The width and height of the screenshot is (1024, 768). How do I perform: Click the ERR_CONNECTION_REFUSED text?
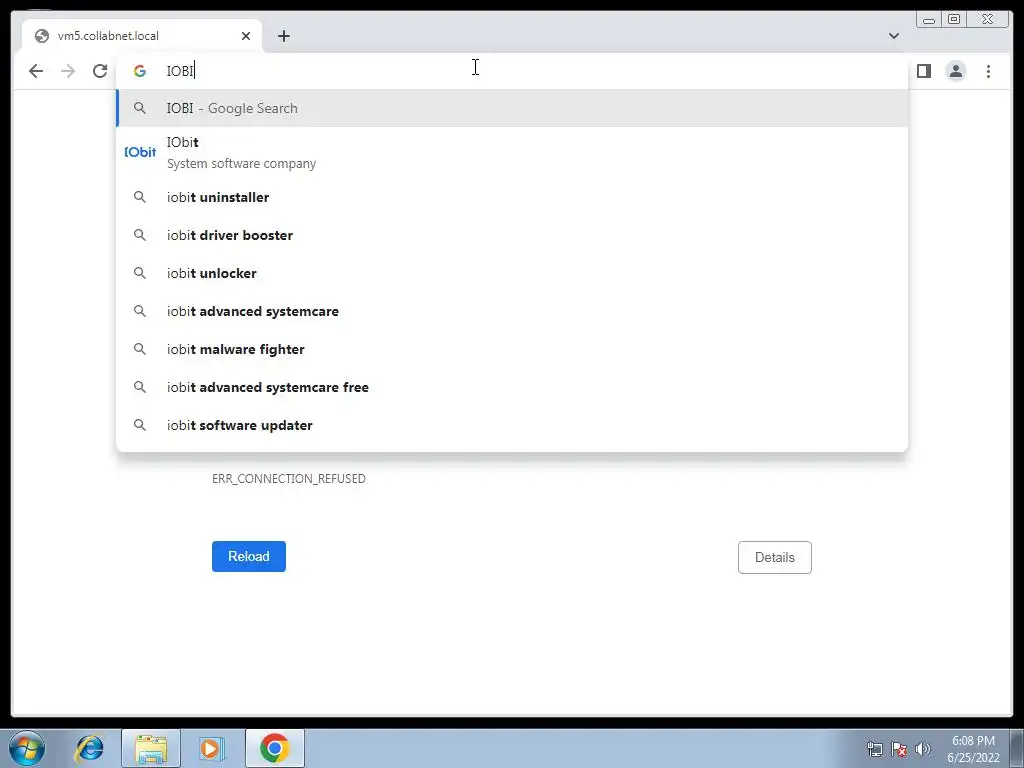[x=289, y=479]
